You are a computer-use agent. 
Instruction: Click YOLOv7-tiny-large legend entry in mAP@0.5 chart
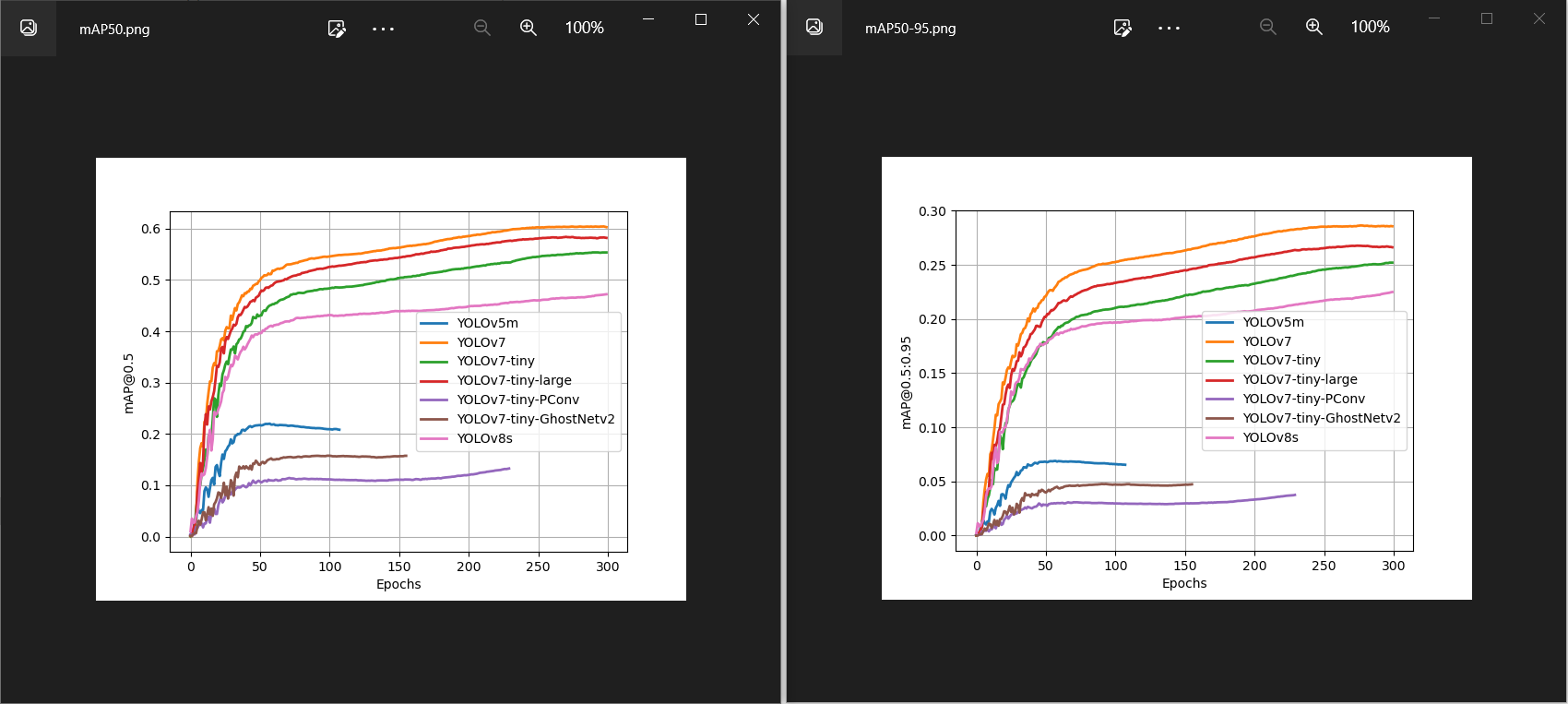tap(496, 380)
